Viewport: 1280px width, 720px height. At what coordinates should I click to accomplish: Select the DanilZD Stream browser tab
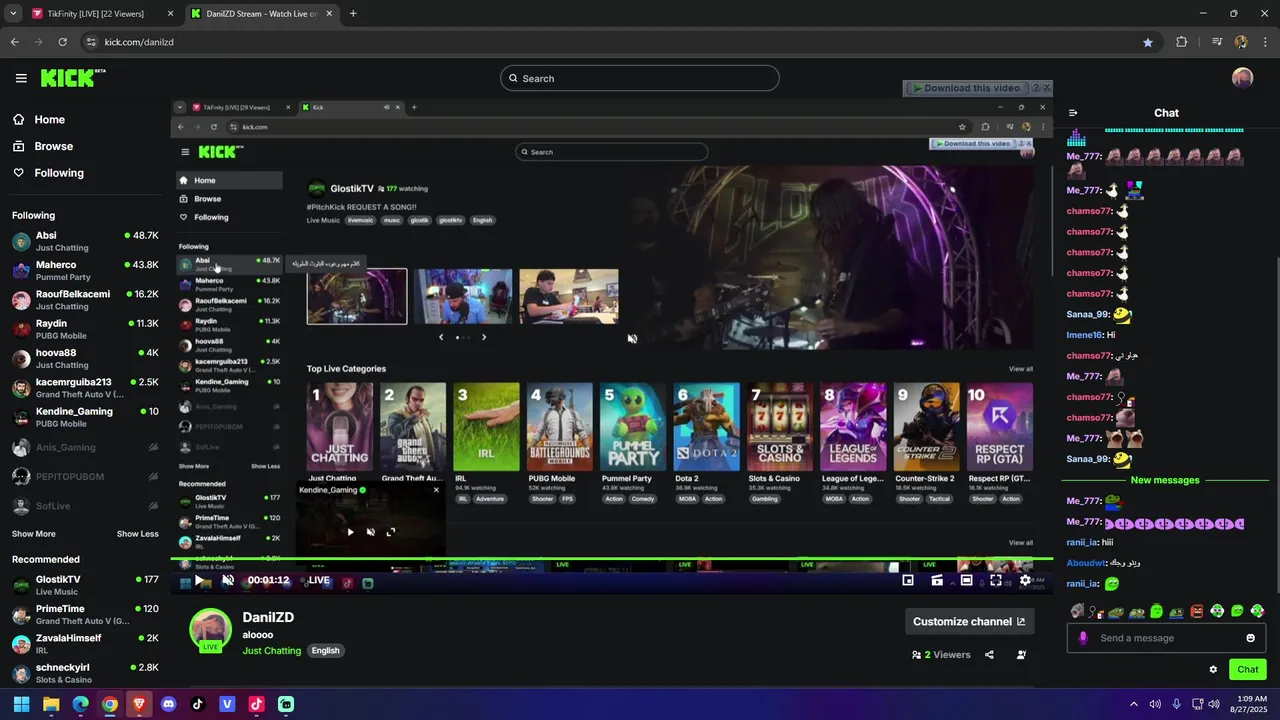click(x=262, y=14)
